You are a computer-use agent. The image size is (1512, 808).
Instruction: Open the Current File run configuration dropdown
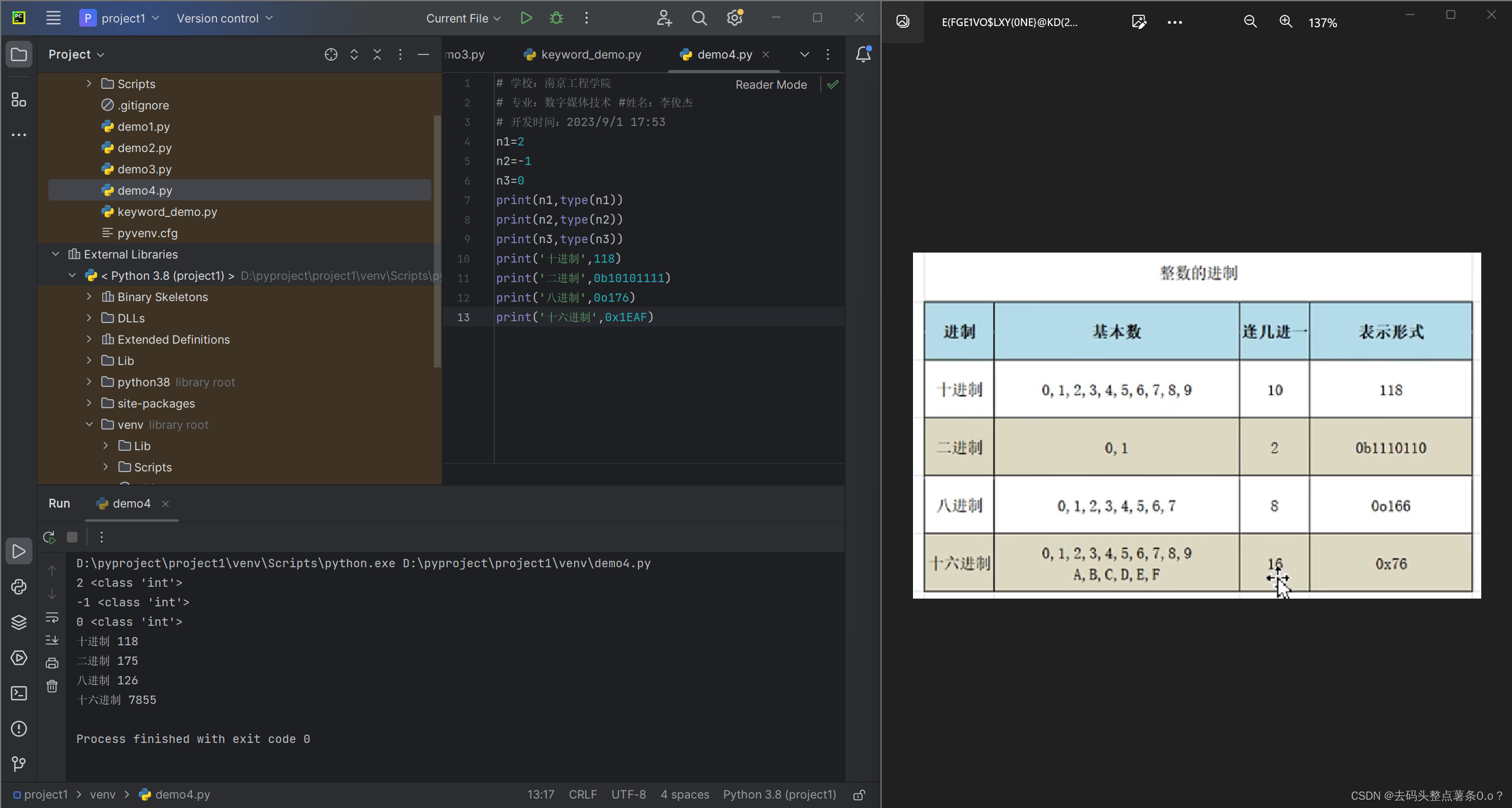click(463, 18)
